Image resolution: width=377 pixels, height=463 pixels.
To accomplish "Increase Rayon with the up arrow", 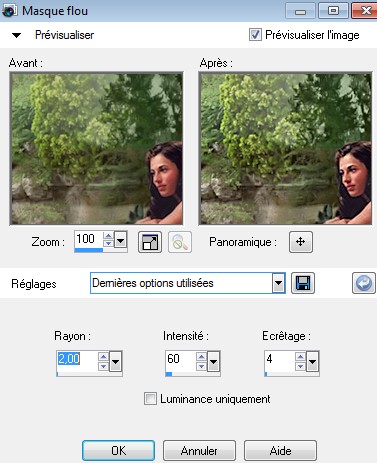I will pyautogui.click(x=103, y=357).
